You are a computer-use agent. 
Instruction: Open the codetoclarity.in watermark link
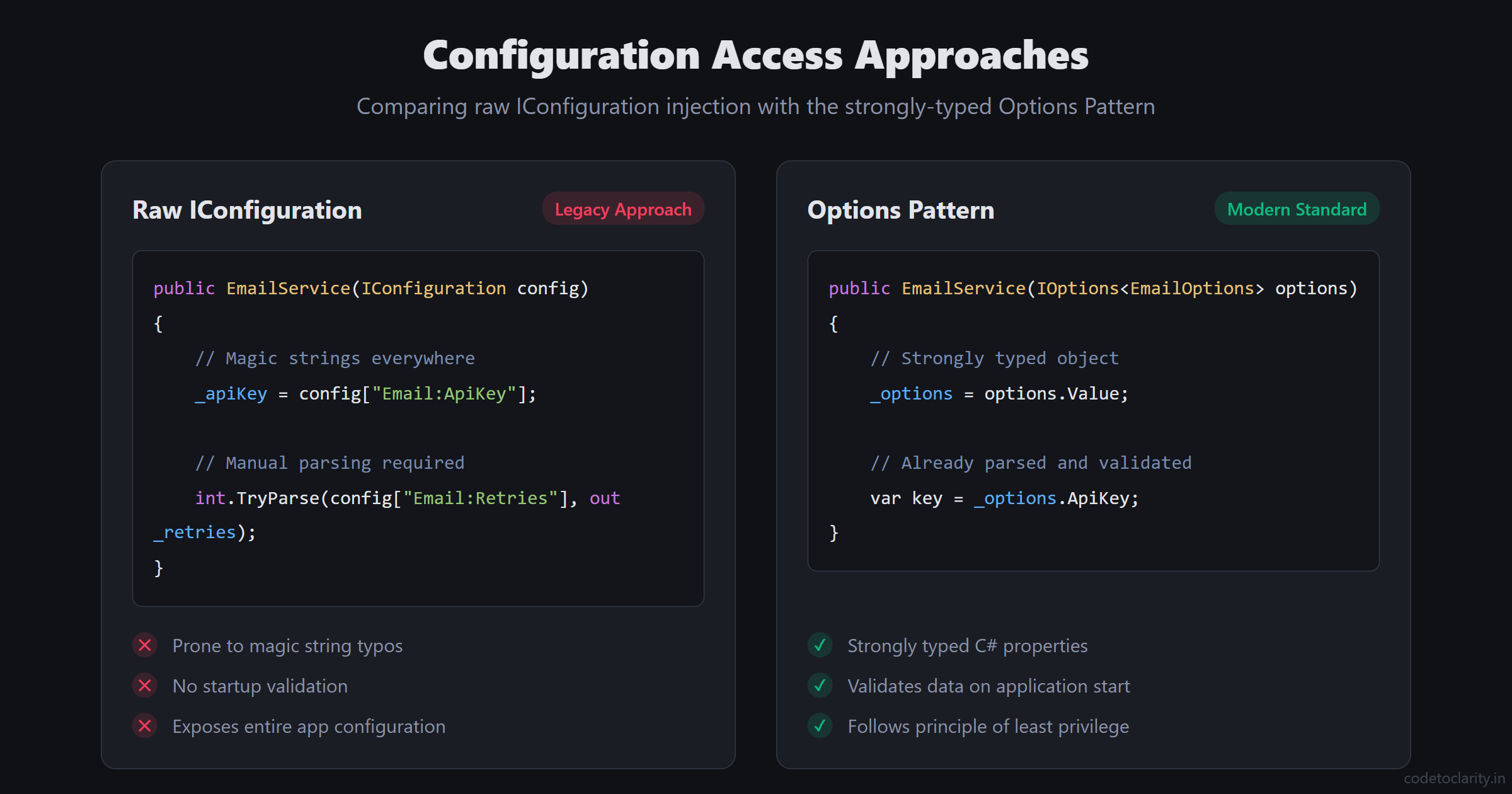click(x=1454, y=778)
